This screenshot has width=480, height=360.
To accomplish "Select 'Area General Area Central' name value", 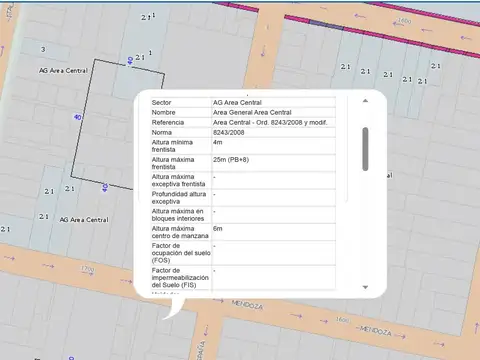I will point(252,112).
